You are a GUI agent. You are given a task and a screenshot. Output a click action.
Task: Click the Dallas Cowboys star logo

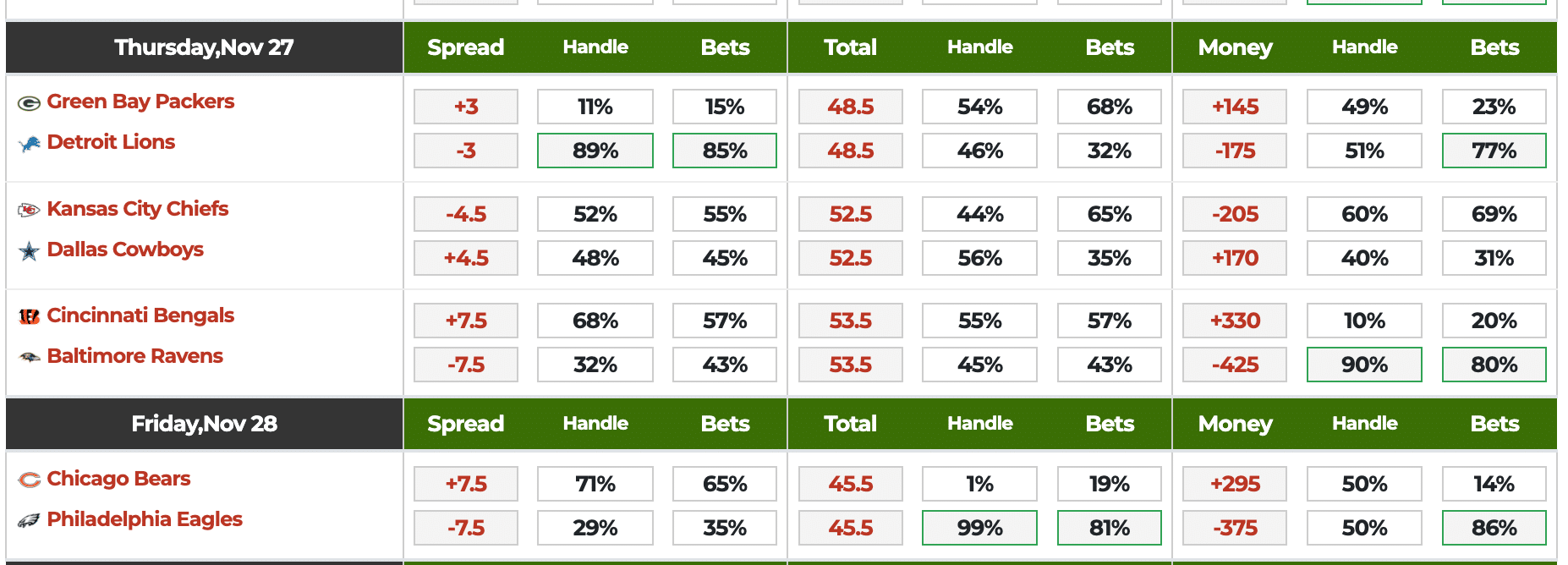pos(29,251)
